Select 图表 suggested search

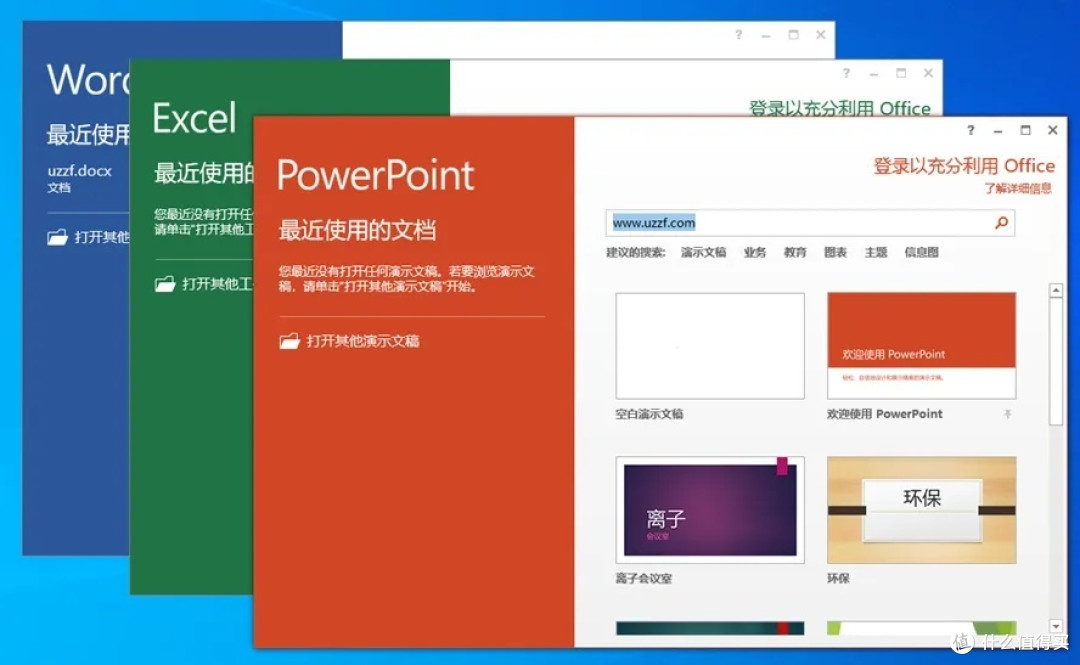835,252
